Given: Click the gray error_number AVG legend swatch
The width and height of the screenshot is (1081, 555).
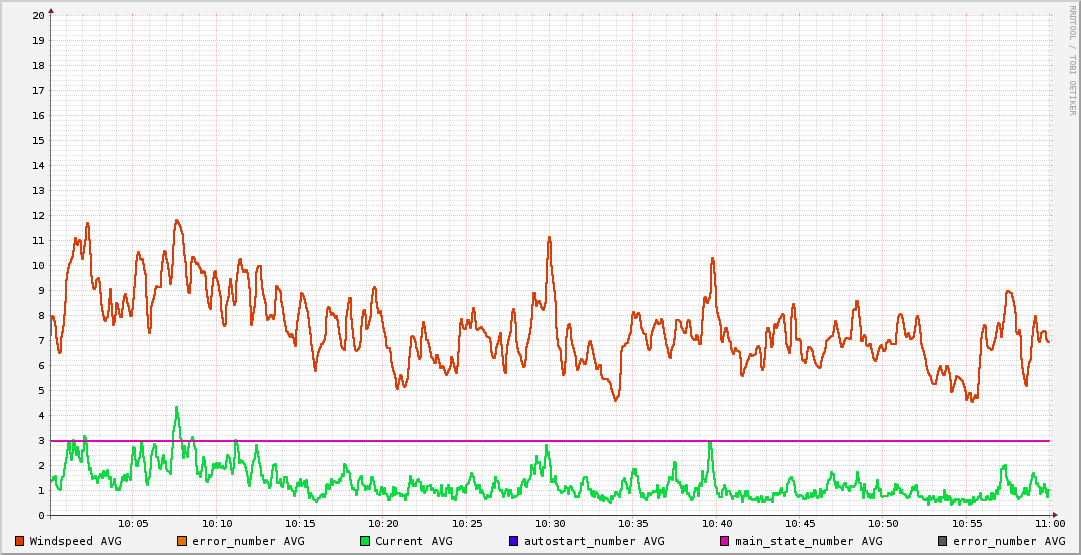Looking at the screenshot, I should click(x=943, y=541).
